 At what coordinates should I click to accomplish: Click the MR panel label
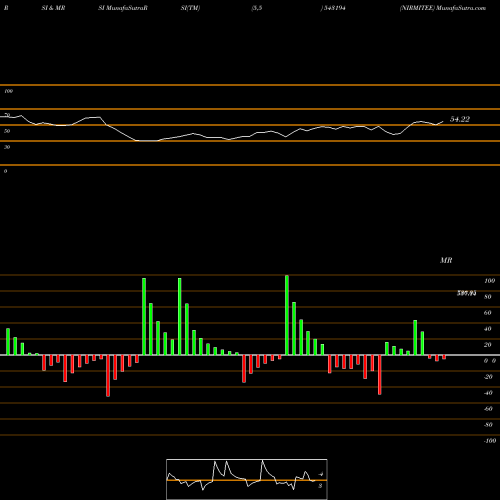point(446,260)
